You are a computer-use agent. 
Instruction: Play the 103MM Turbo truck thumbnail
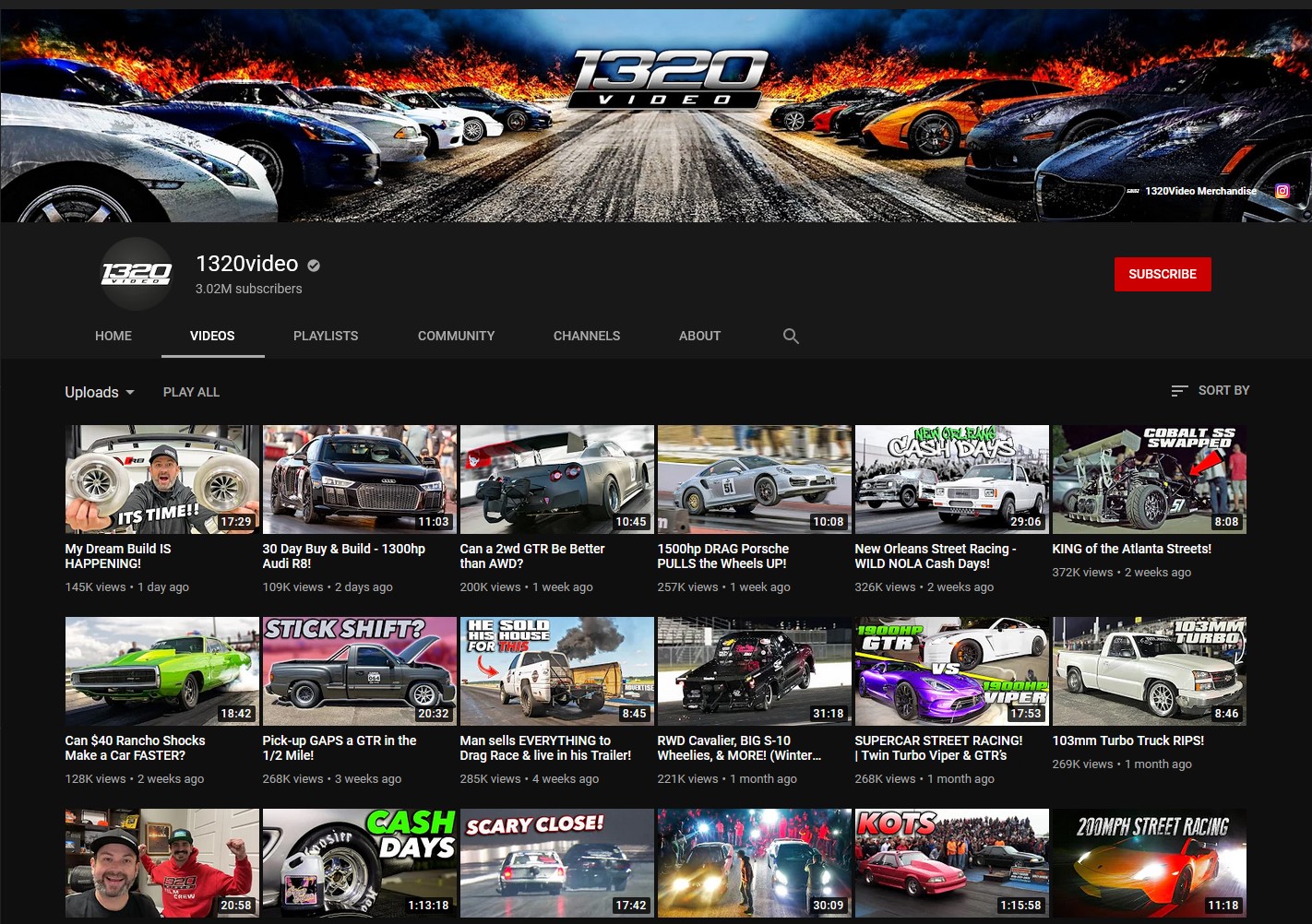point(1150,671)
